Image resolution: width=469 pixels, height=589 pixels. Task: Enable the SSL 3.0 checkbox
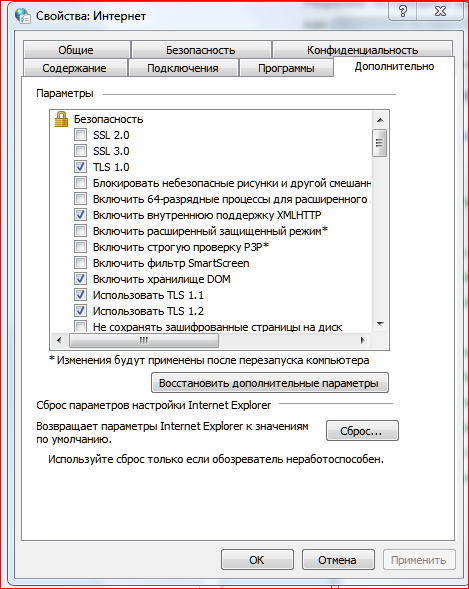coord(80,151)
